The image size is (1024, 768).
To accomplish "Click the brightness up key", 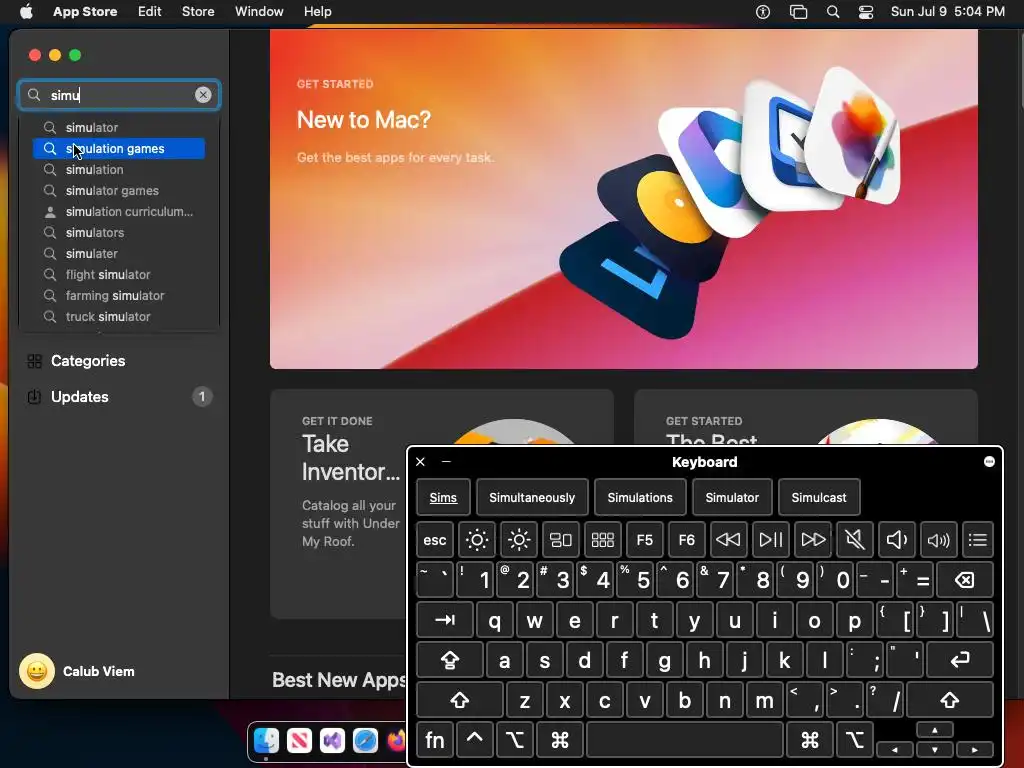I will click(519, 539).
